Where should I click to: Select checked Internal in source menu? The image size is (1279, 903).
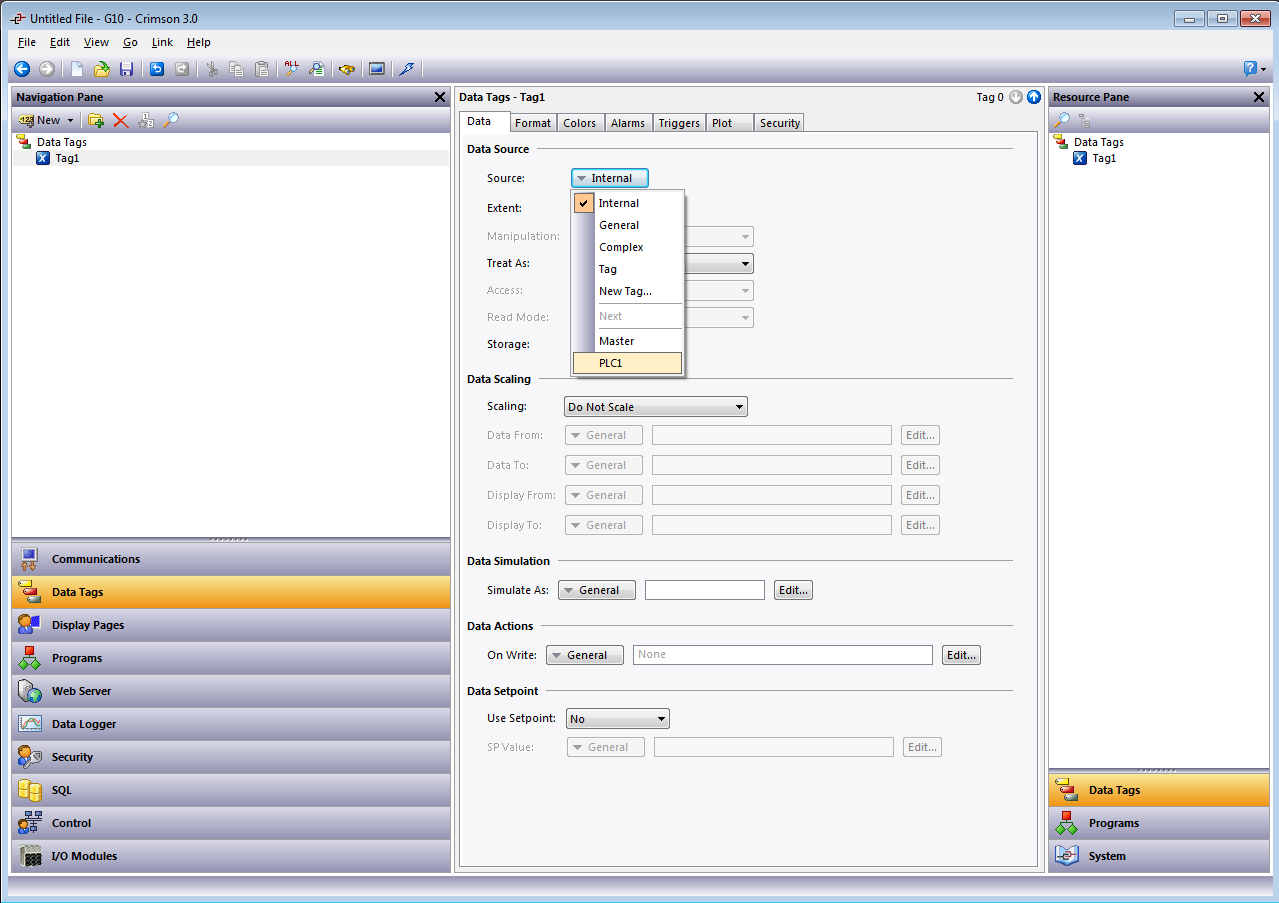coord(627,203)
